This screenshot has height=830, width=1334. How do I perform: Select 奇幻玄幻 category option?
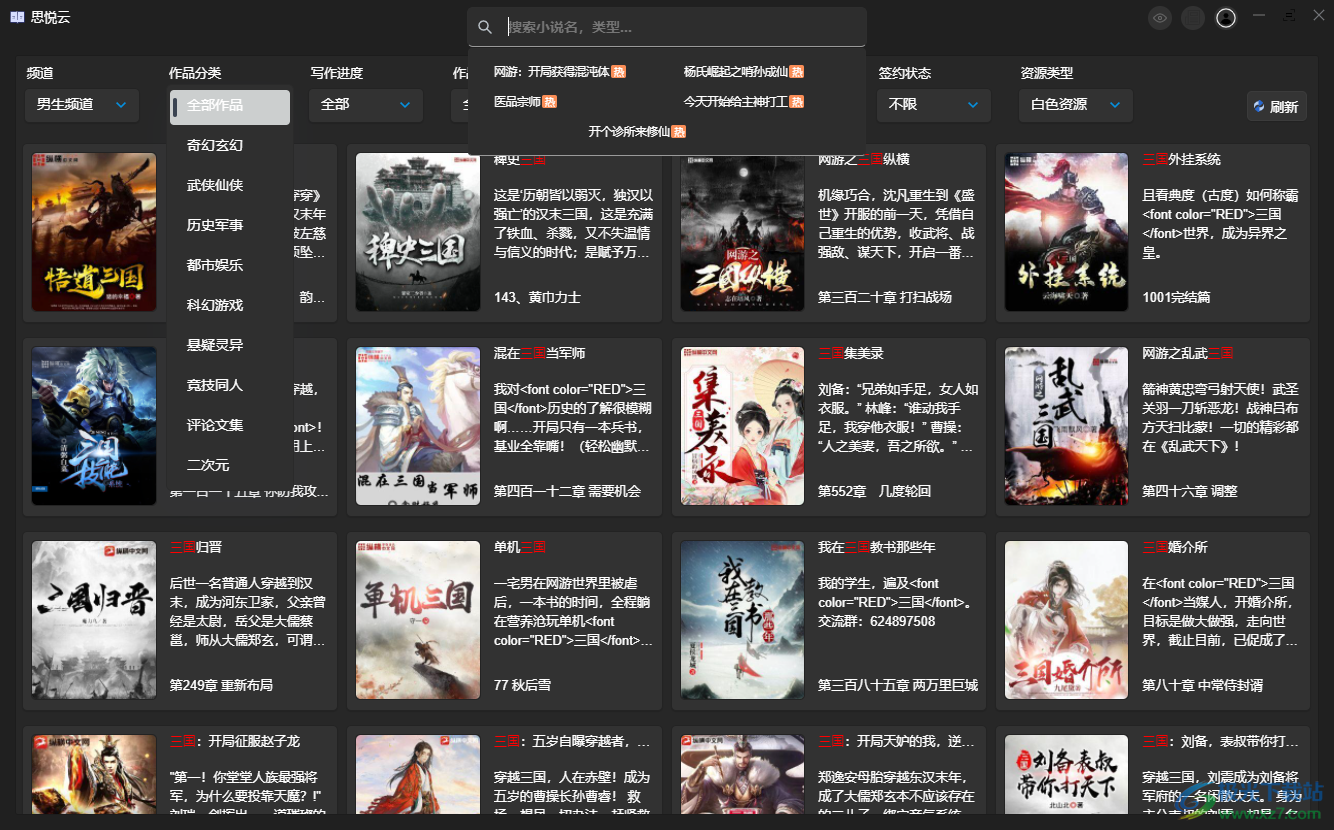pos(230,145)
